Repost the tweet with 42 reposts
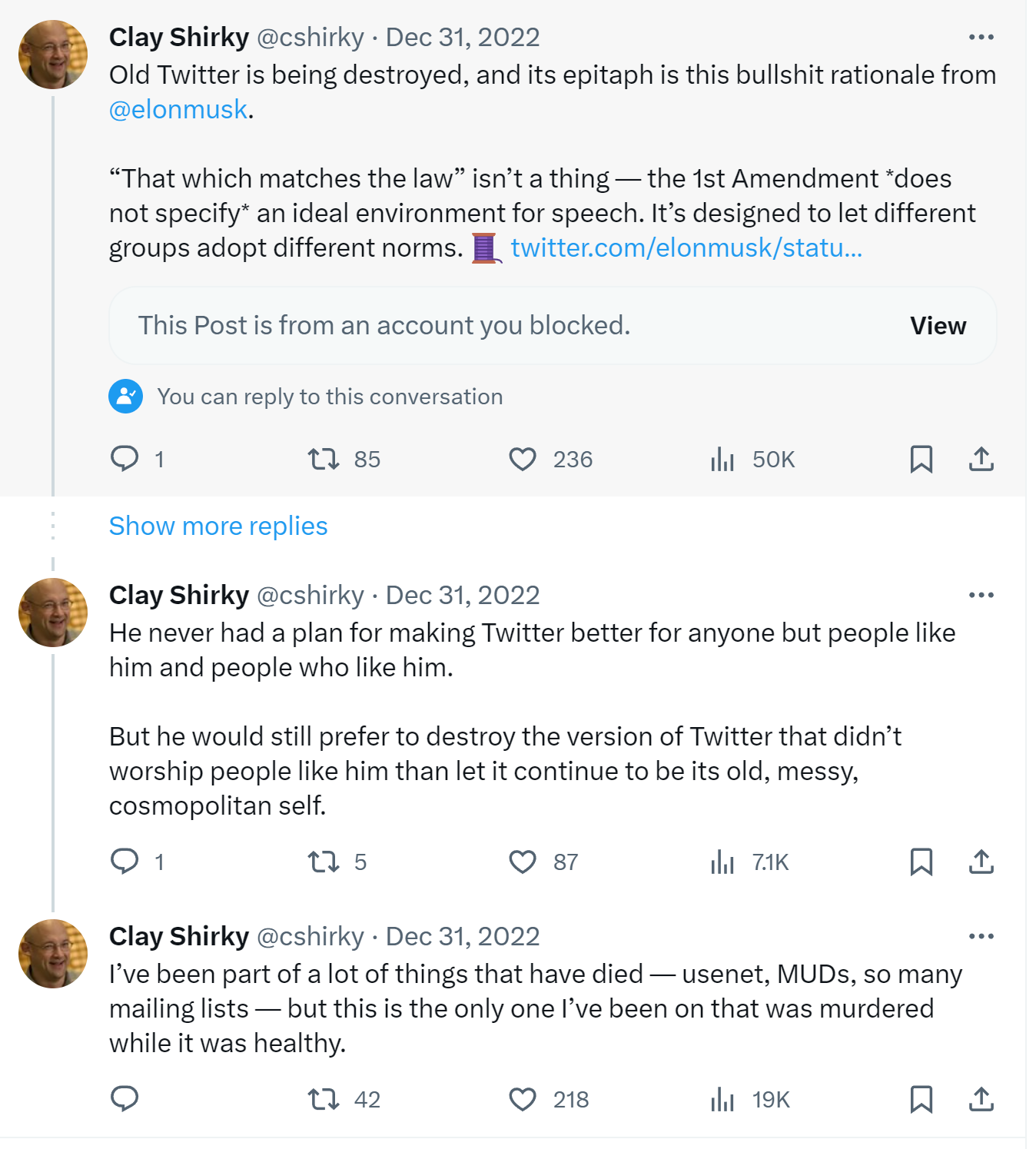The width and height of the screenshot is (1036, 1149). pyautogui.click(x=324, y=1099)
